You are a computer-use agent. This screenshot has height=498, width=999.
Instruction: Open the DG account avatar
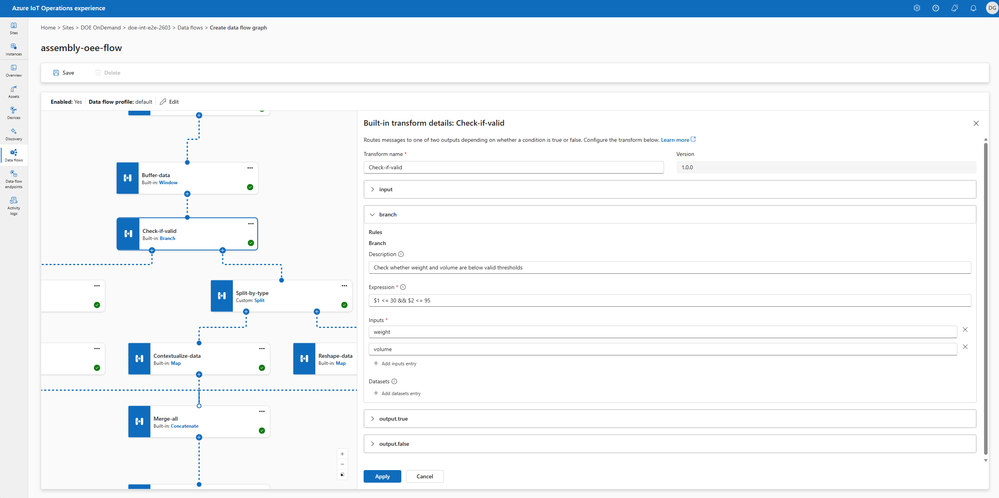990,8
